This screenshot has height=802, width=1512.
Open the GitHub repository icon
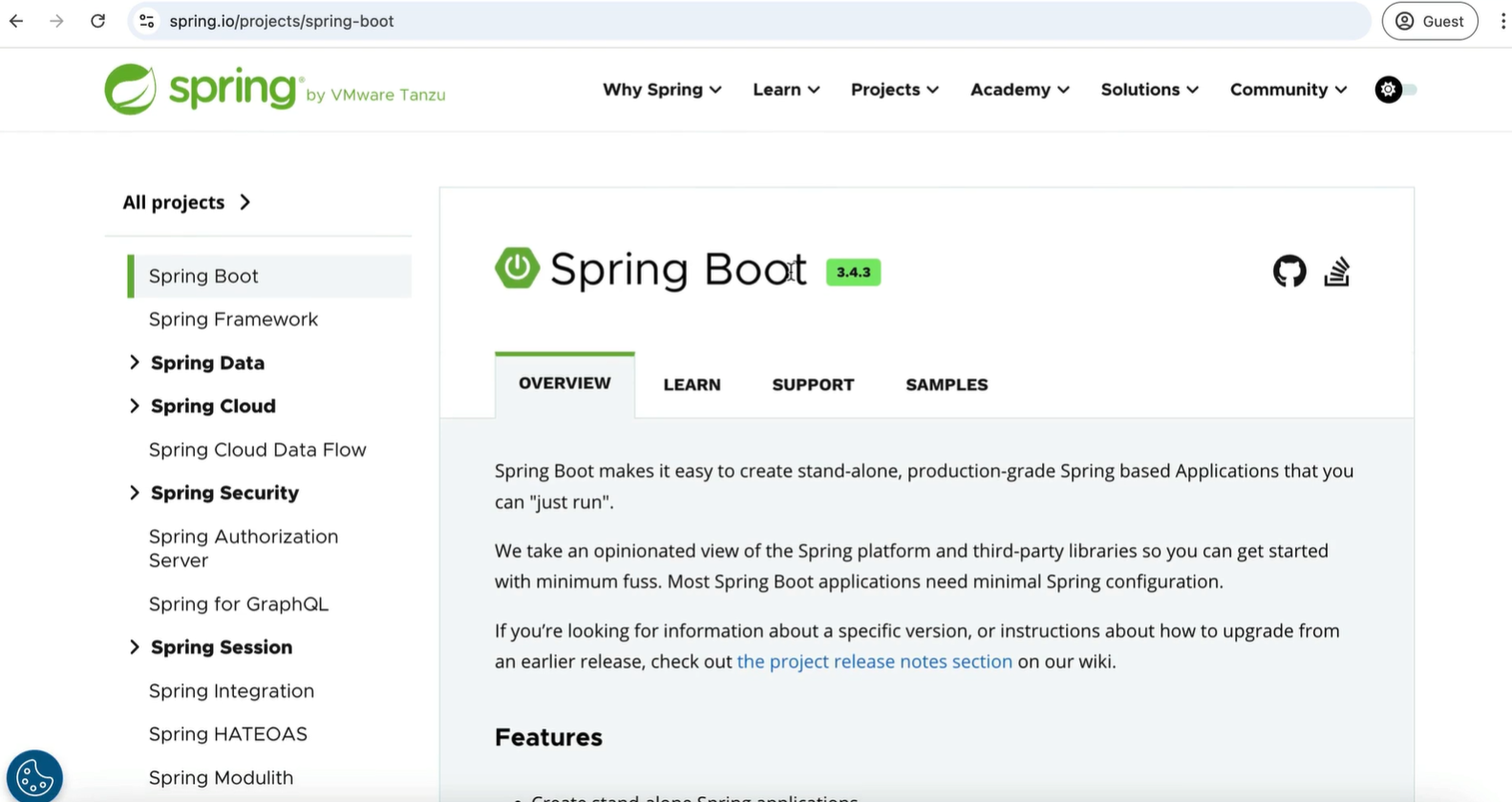click(1288, 271)
